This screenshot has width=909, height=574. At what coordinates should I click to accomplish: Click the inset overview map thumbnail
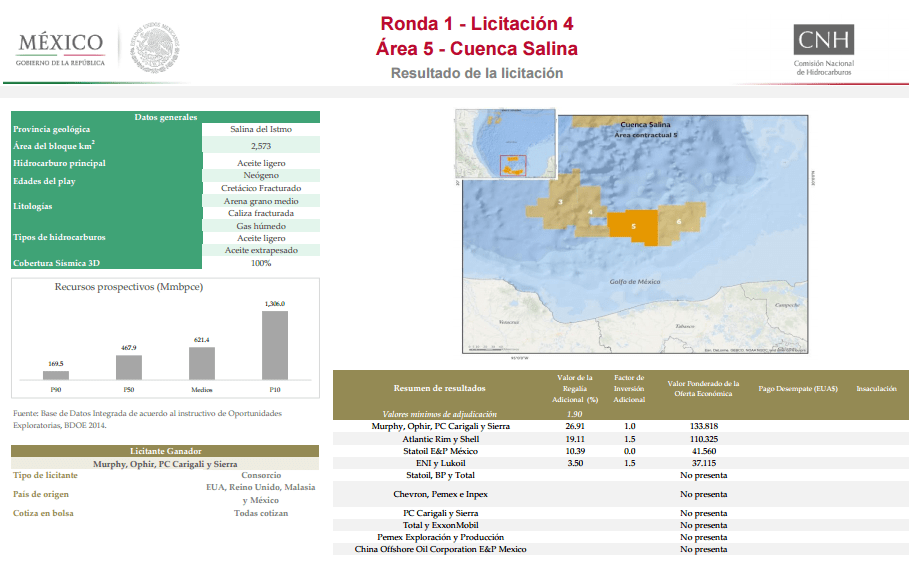(506, 143)
